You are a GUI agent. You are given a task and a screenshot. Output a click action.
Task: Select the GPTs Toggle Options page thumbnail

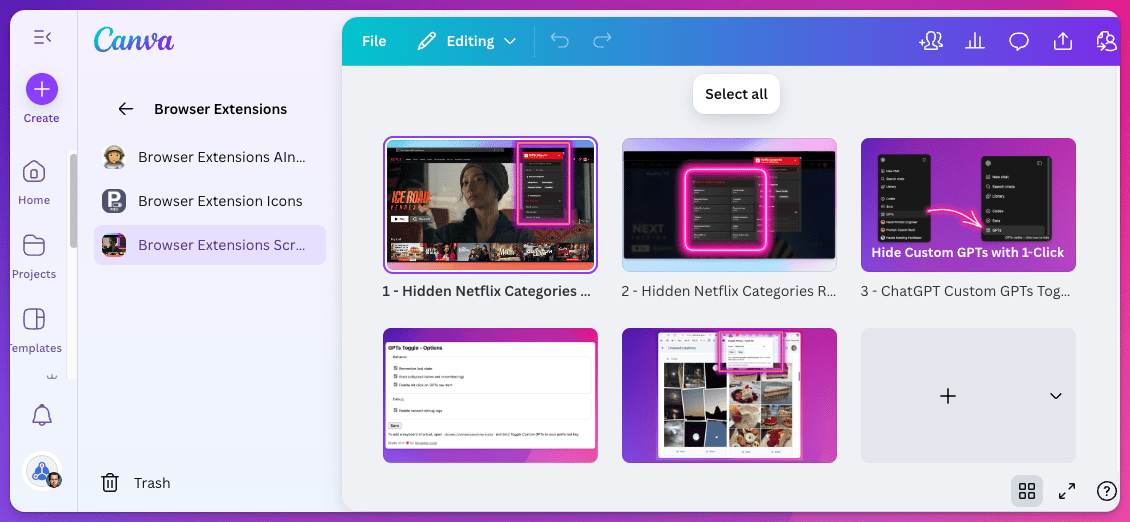point(490,395)
